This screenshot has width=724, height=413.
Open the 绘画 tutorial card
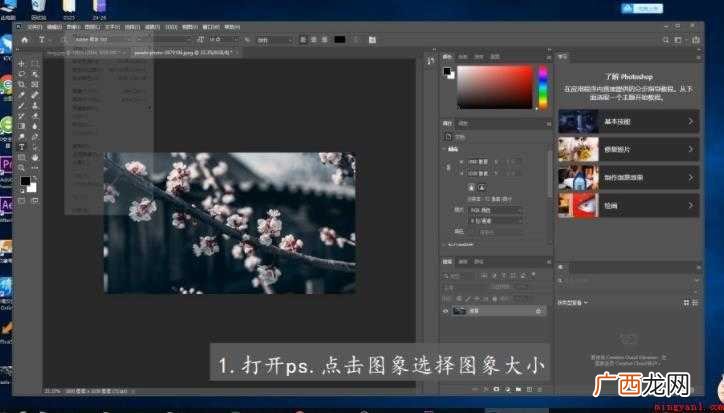628,206
